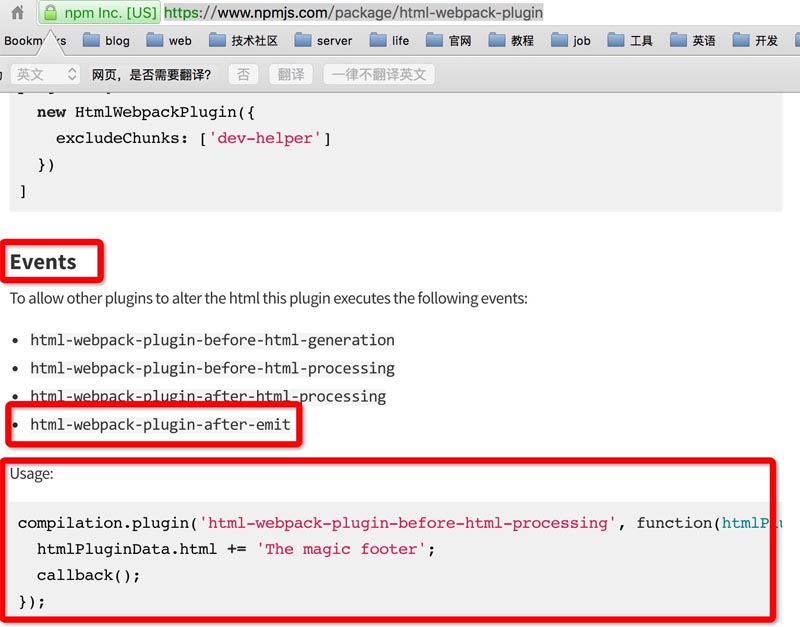Click the browser home icon
Viewport: 800px width, 627px height.
(x=17, y=13)
